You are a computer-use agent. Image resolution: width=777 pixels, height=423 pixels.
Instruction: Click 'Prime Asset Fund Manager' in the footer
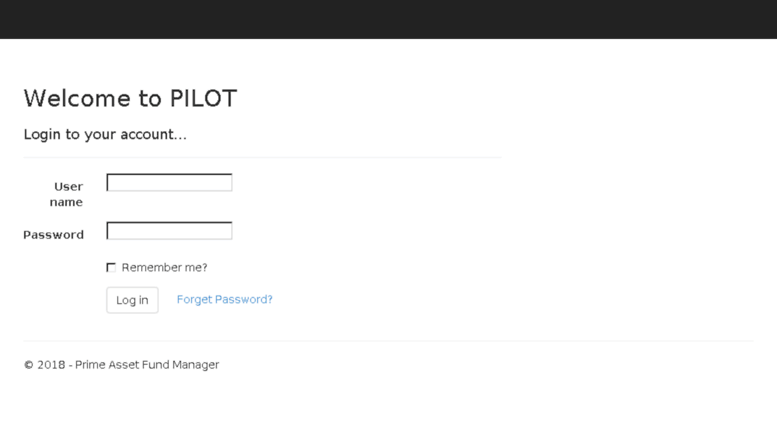pyautogui.click(x=147, y=365)
